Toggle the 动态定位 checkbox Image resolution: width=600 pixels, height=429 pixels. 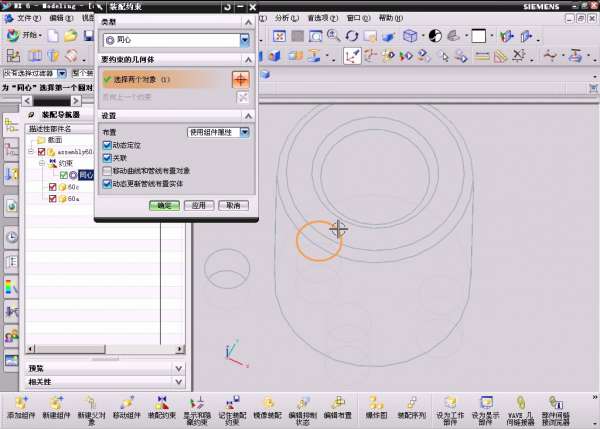(x=107, y=145)
